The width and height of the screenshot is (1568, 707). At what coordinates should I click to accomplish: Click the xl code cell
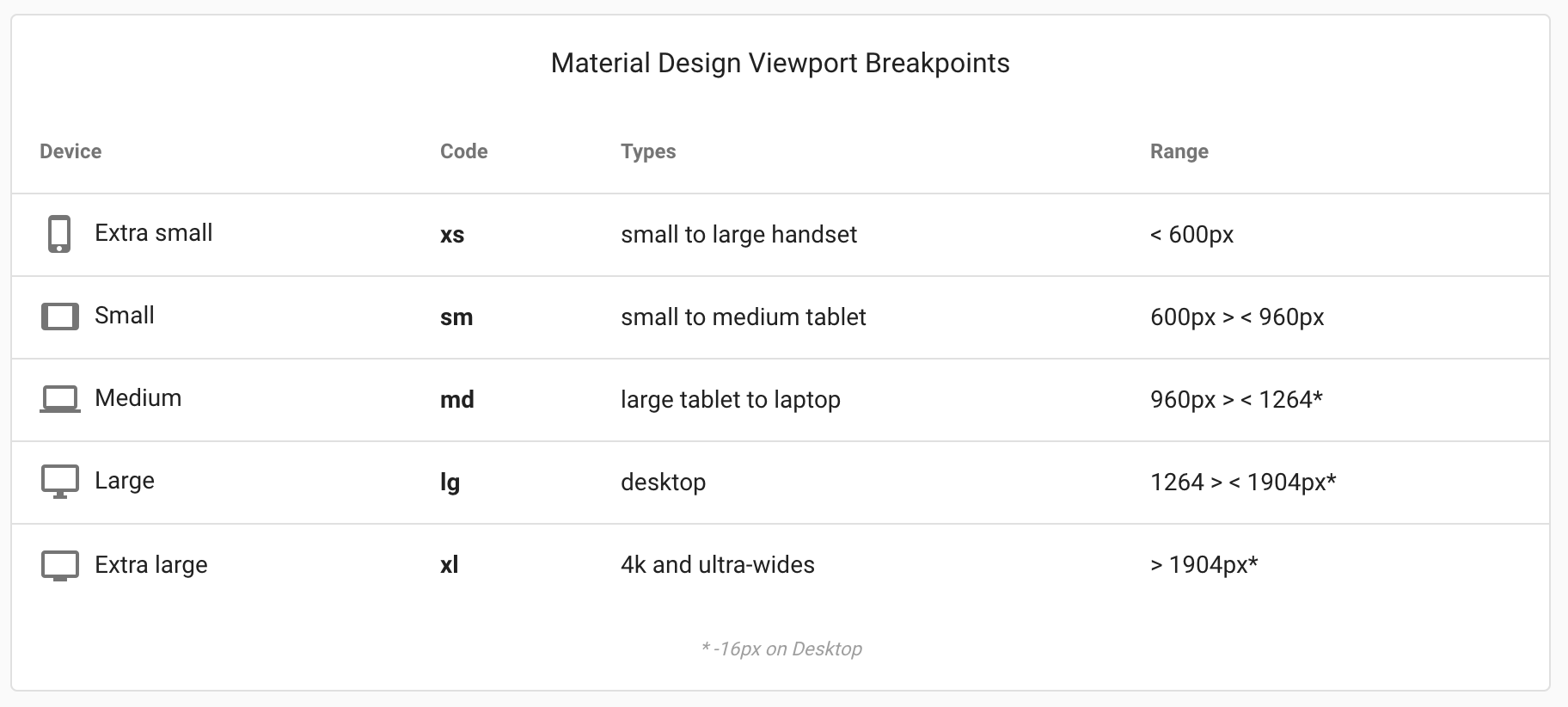click(x=450, y=564)
